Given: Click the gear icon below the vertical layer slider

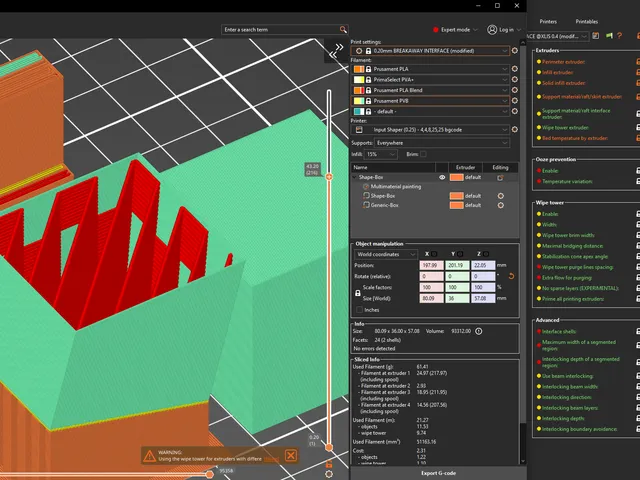Looking at the screenshot, I should click(329, 474).
